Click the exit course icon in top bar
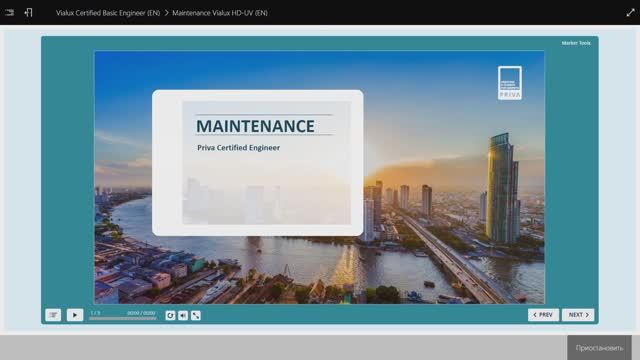The height and width of the screenshot is (360, 640). click(28, 13)
